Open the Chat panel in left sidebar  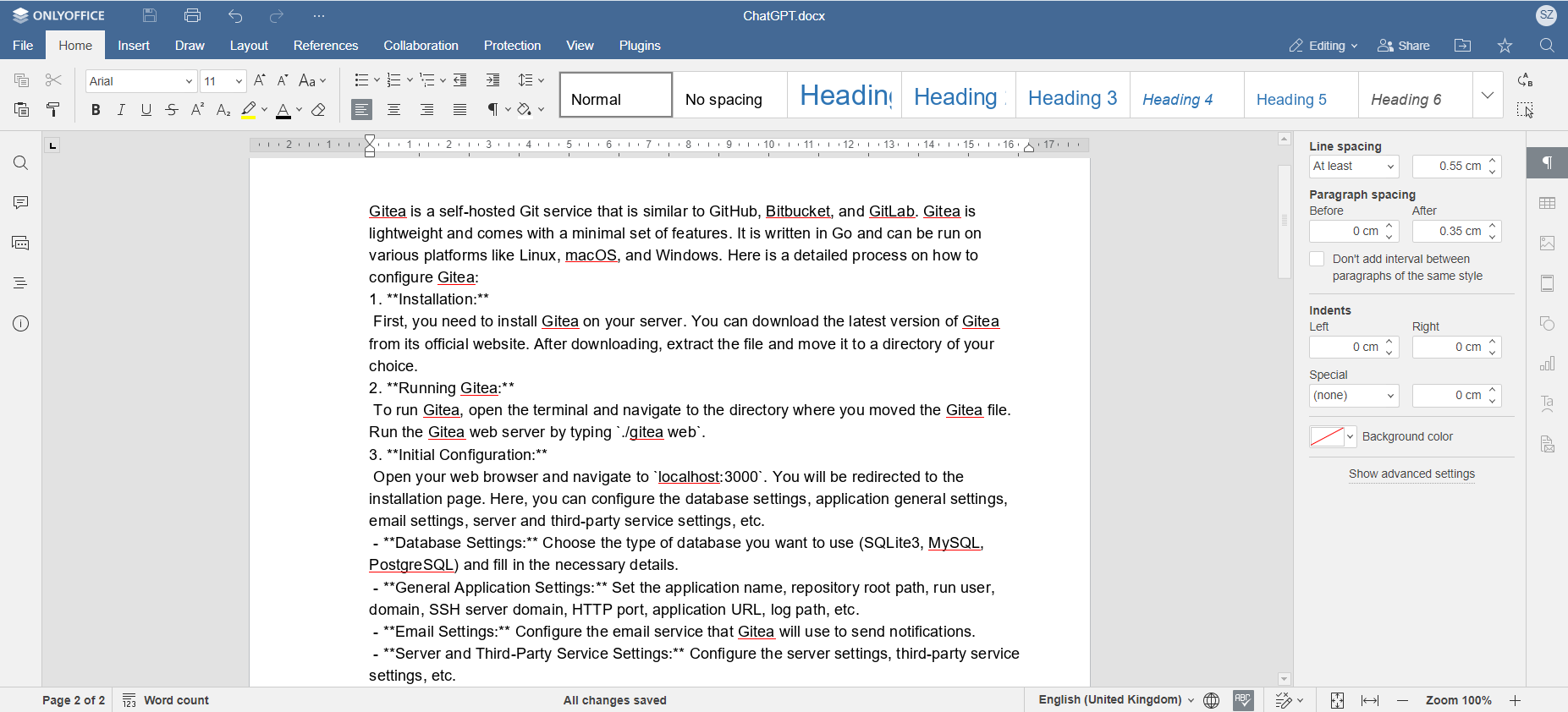[x=21, y=244]
